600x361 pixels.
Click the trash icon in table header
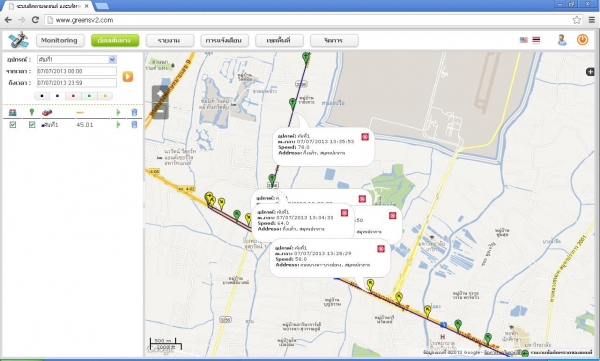coord(134,113)
